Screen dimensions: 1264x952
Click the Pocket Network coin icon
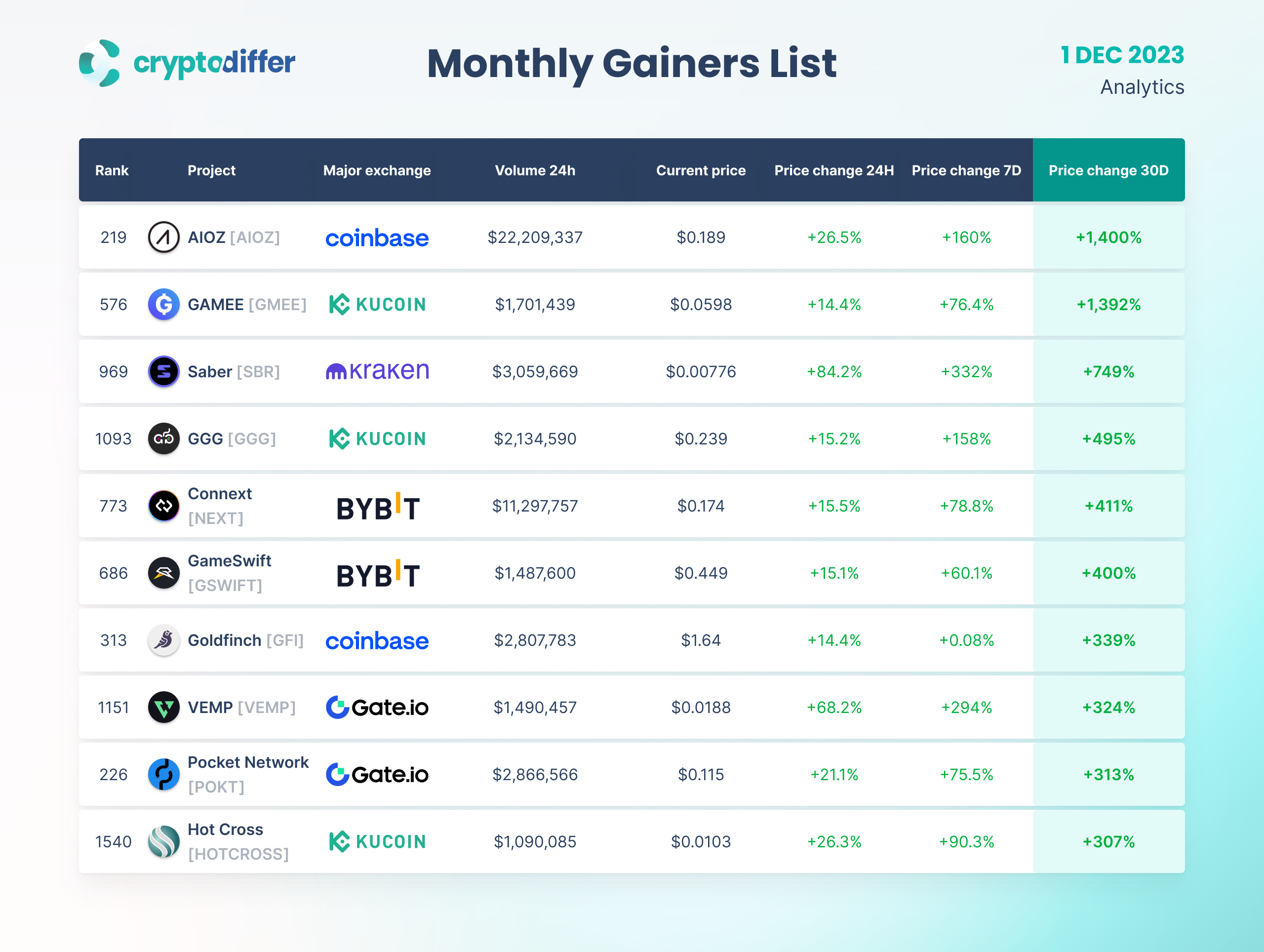(163, 774)
